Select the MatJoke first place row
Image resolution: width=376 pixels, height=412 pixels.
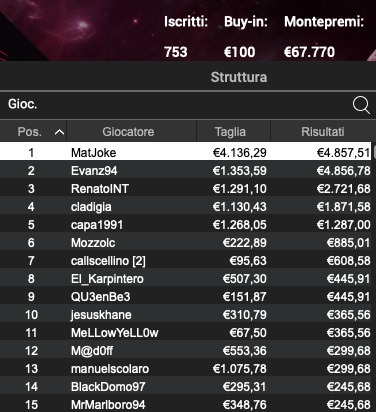point(186,152)
